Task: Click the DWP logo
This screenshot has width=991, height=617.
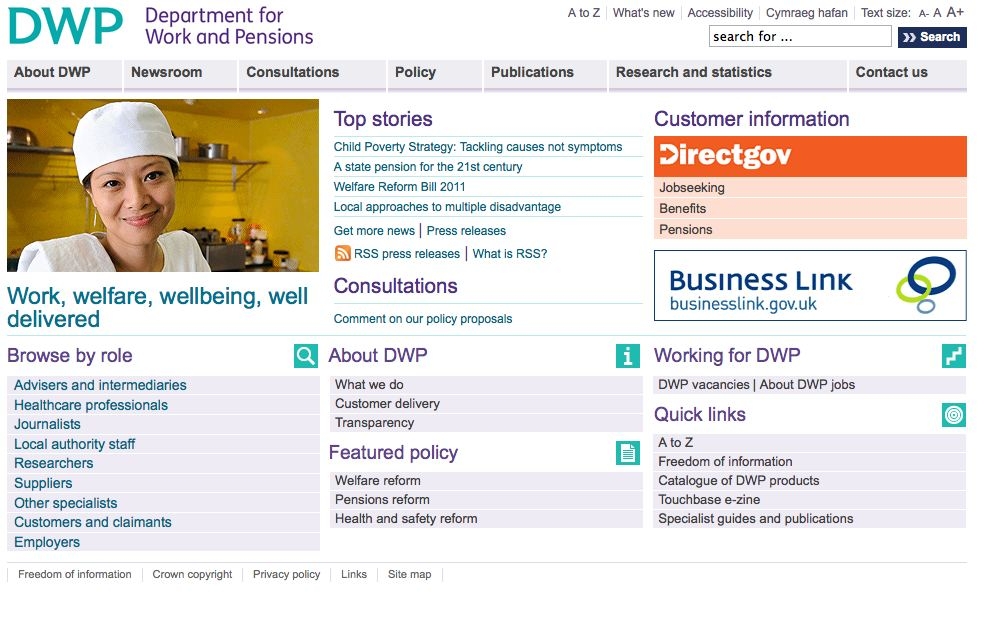Action: (65, 27)
